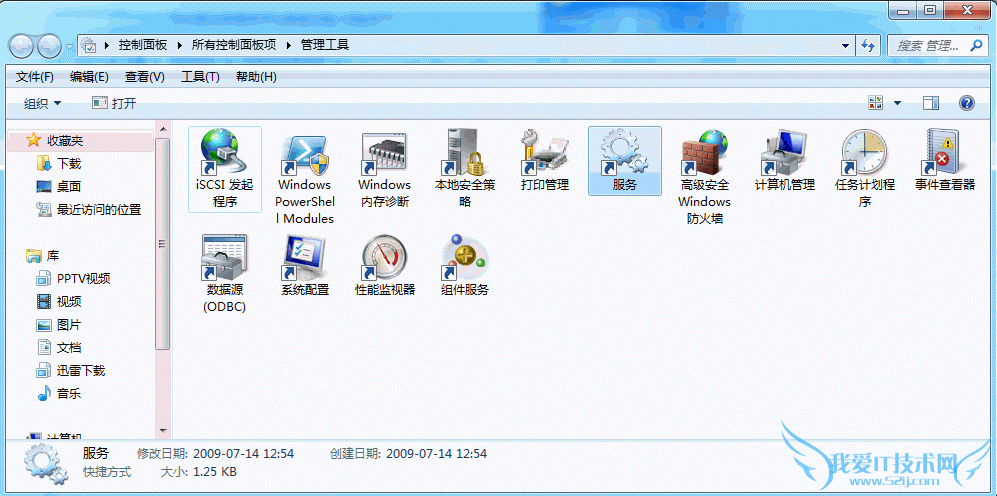This screenshot has height=496, width=997.
Task: Expand the address bar history dropdown
Action: click(845, 45)
